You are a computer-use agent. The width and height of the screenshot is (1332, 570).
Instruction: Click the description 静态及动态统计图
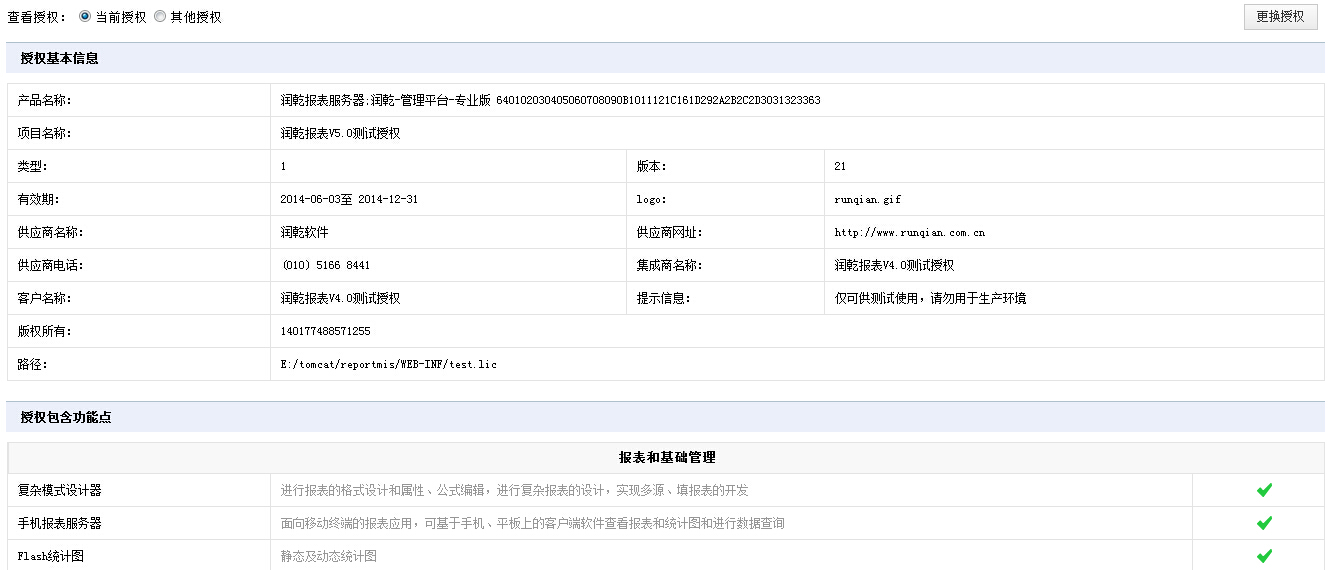pyautogui.click(x=329, y=556)
